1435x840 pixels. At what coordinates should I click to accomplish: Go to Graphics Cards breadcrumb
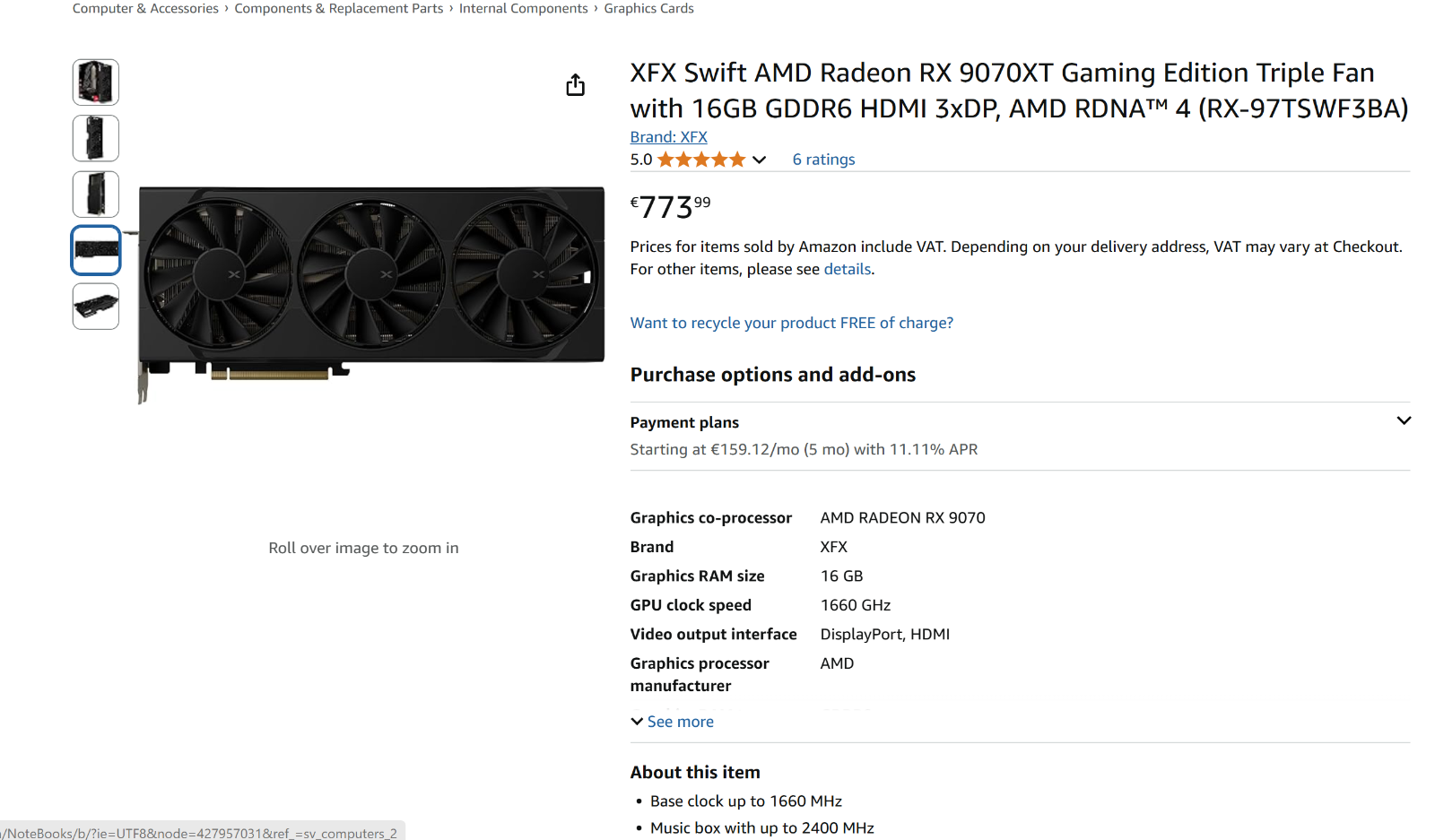tap(649, 8)
